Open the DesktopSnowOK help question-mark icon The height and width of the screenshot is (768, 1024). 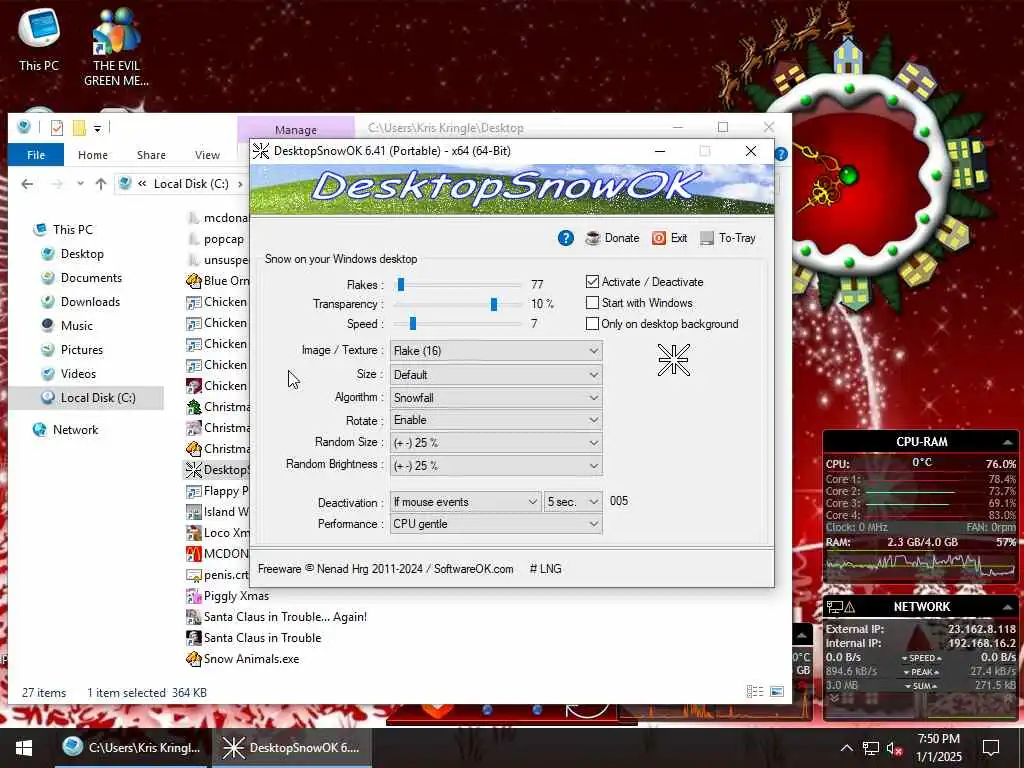point(566,238)
